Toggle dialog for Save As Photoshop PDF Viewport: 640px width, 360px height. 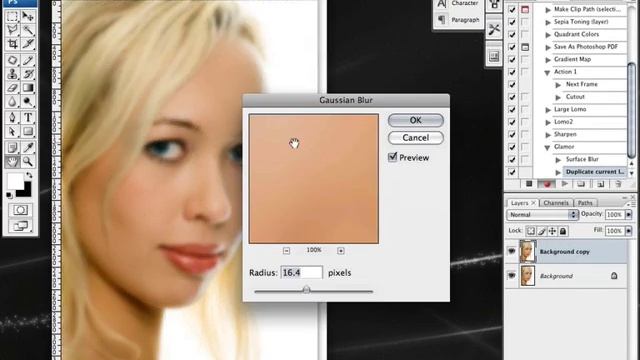click(525, 47)
